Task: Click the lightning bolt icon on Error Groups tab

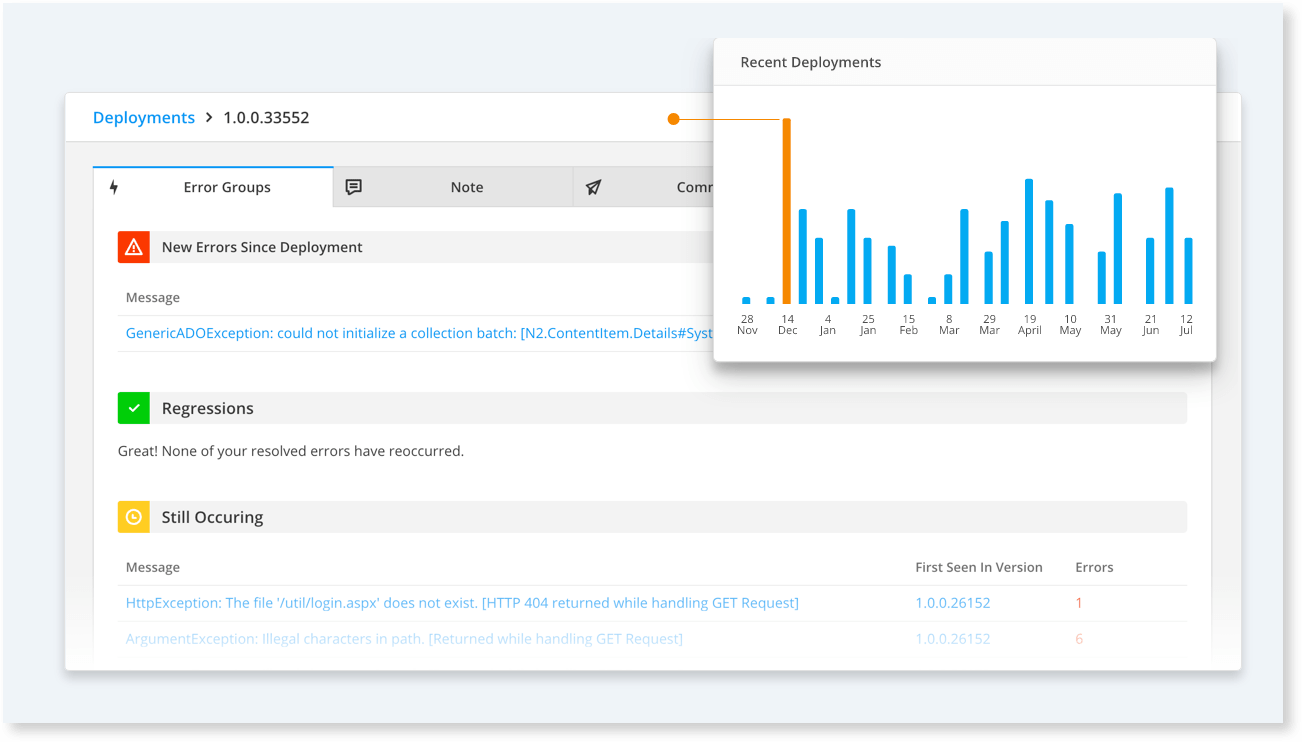Action: [114, 187]
